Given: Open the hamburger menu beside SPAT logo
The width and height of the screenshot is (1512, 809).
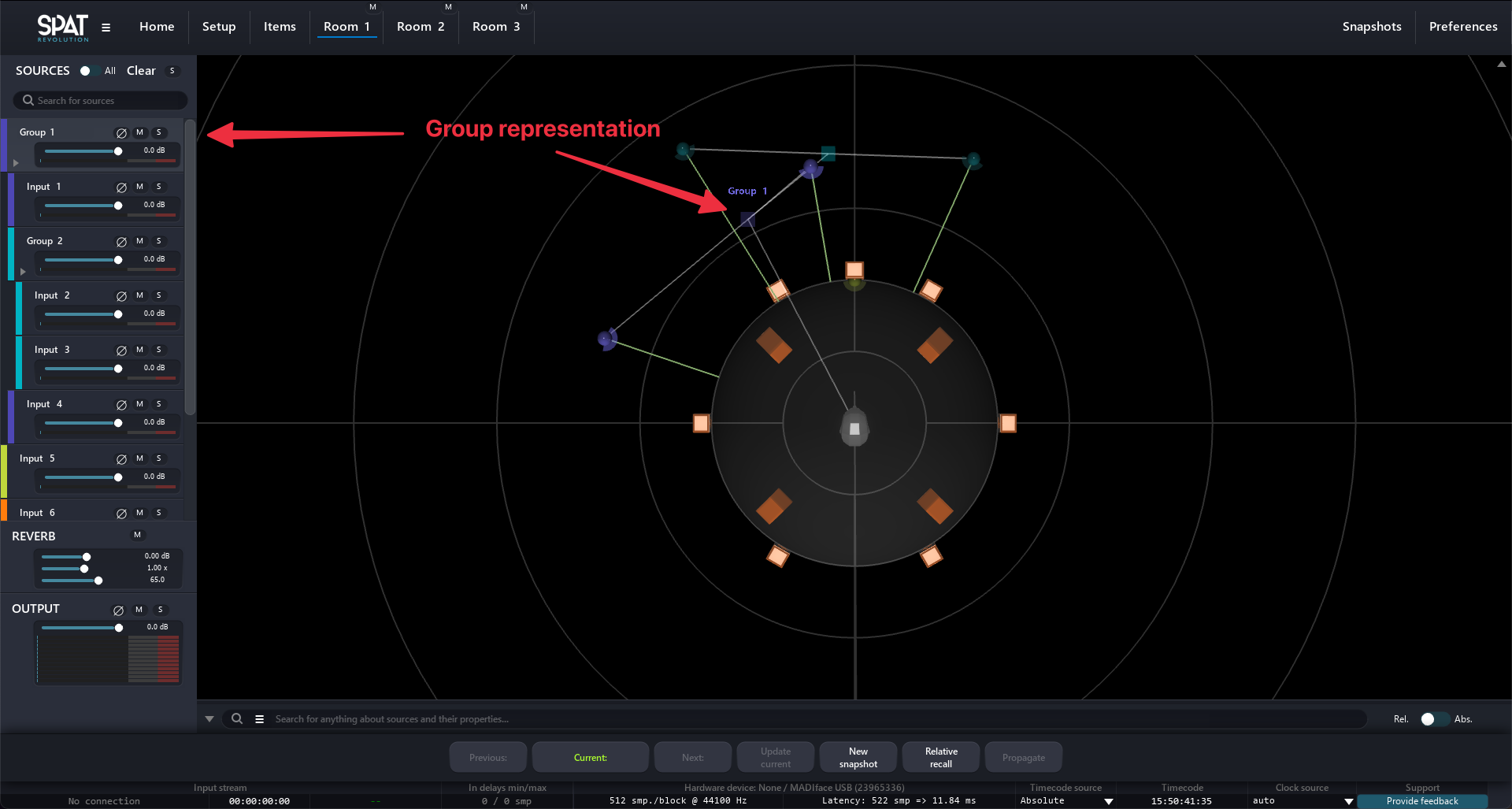Looking at the screenshot, I should pos(106,28).
